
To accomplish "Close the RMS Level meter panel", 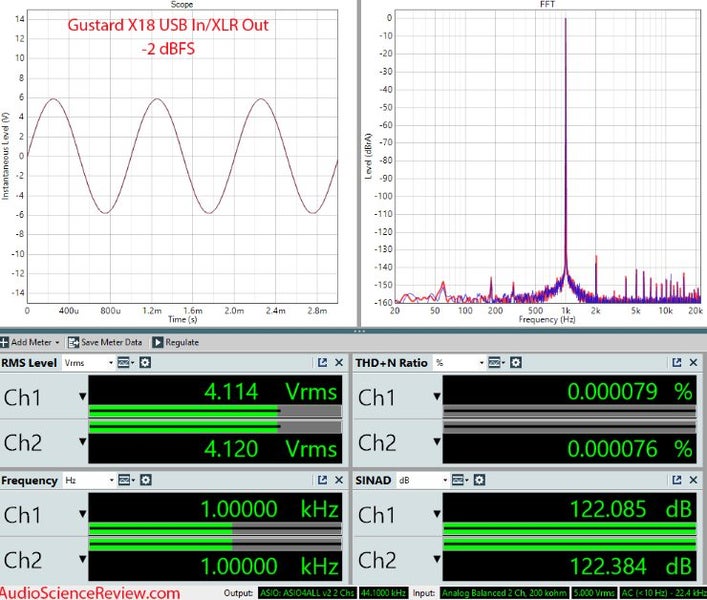I will click(339, 363).
